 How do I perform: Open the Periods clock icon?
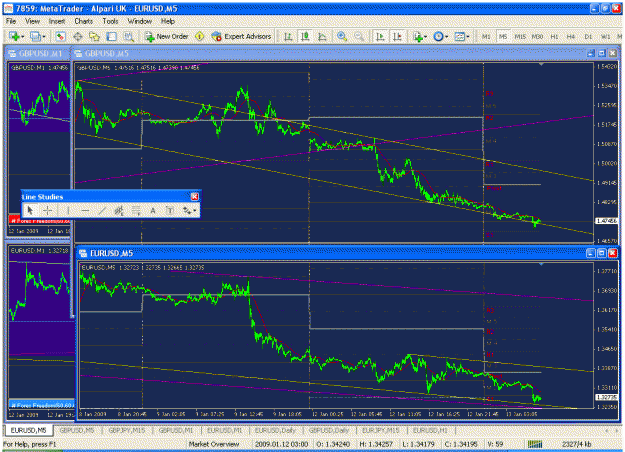[438, 37]
